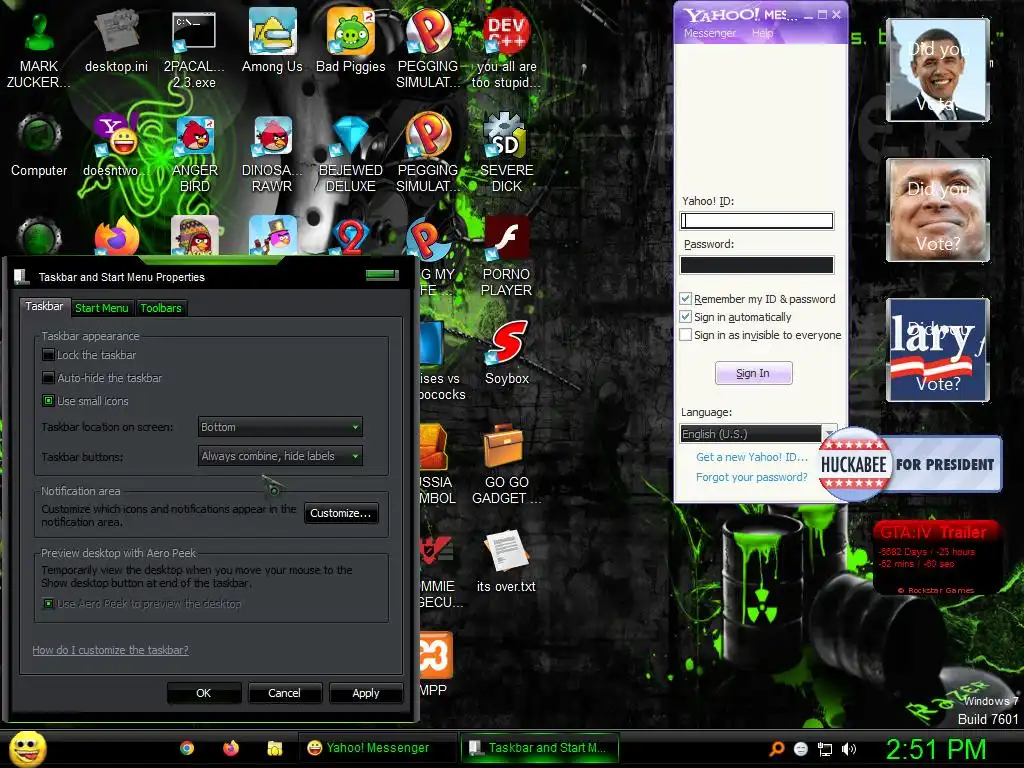Toggle Sign in automatically checkbox
This screenshot has height=768, width=1024.
coord(685,317)
